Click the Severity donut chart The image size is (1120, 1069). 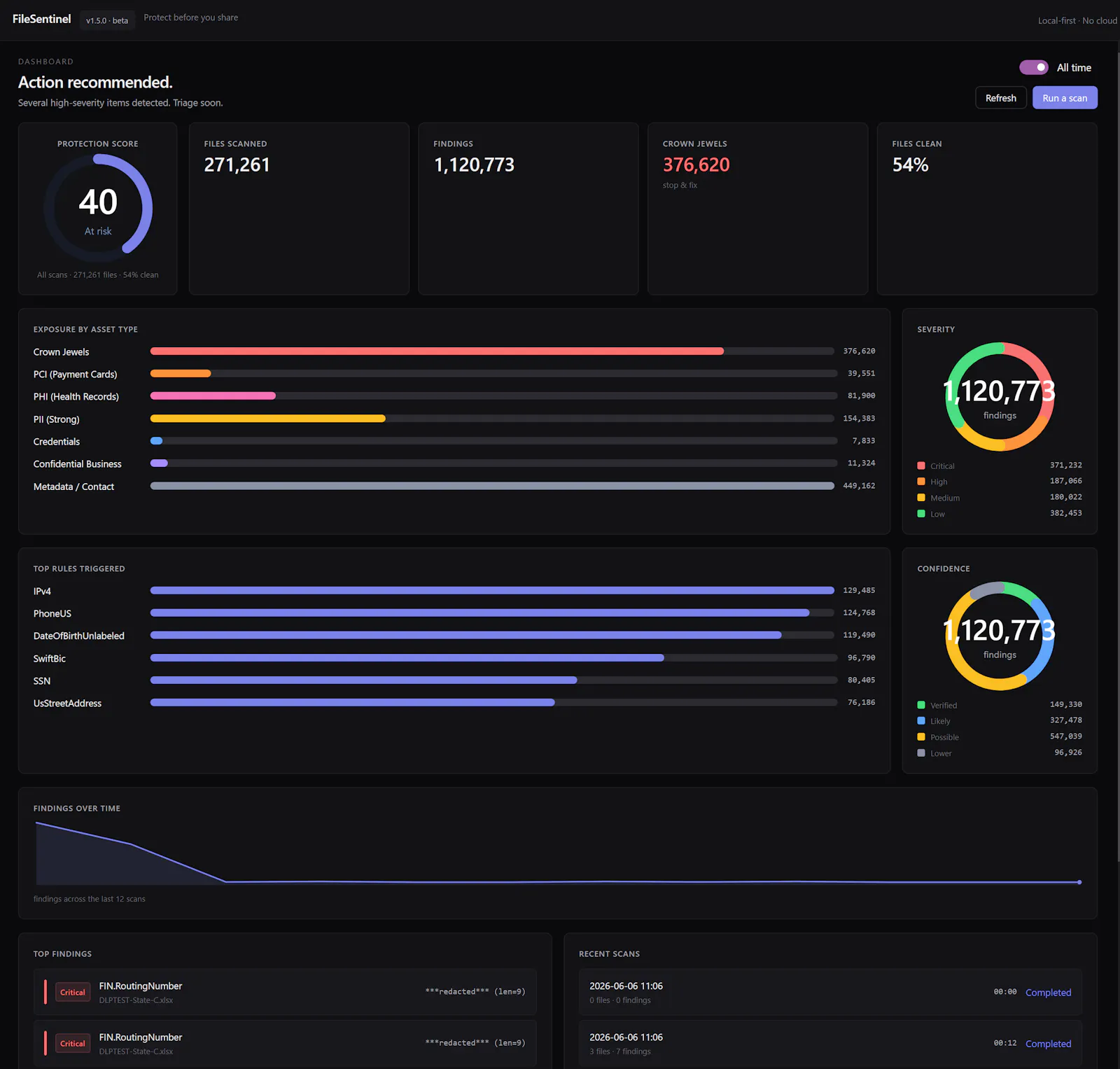pyautogui.click(x=1000, y=397)
